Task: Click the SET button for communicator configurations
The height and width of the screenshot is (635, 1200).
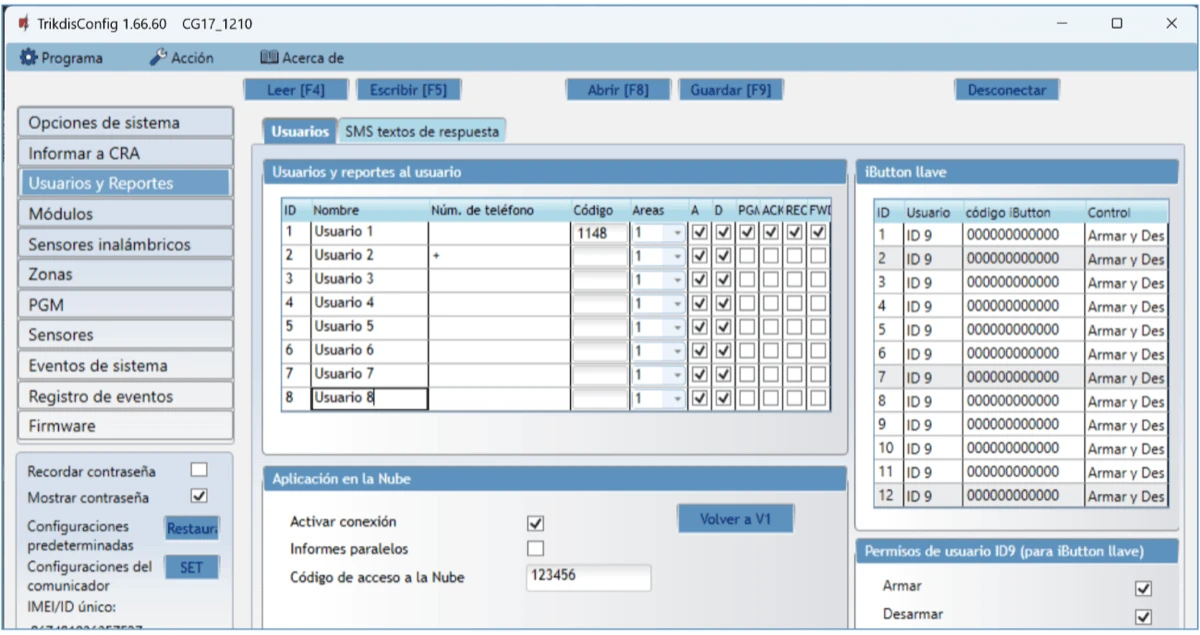Action: (x=191, y=567)
